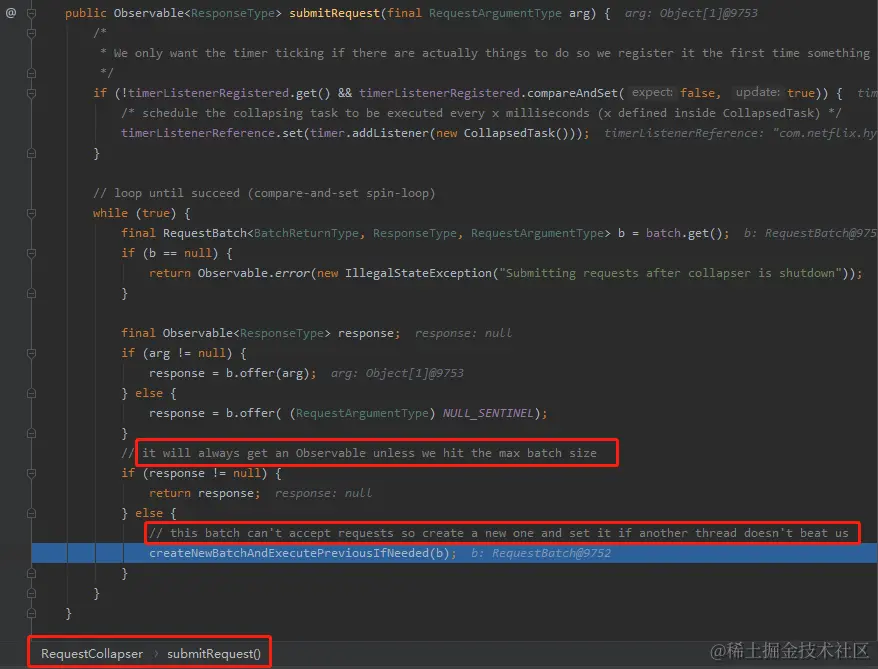Click the 'final Observable<ResponseType> response;' declaration

pyautogui.click(x=260, y=333)
